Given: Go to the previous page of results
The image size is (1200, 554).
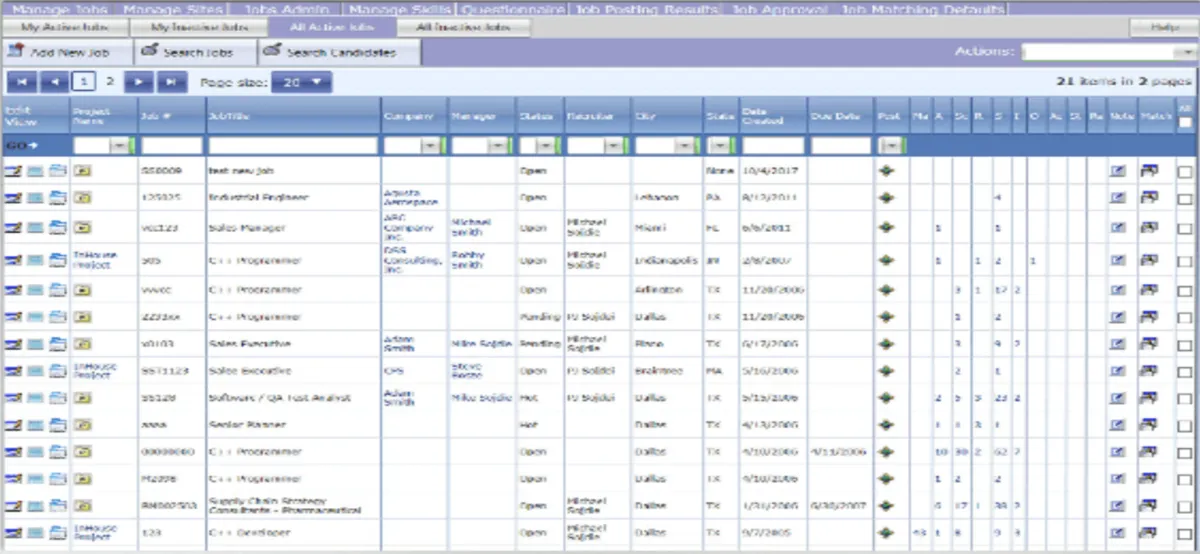Looking at the screenshot, I should point(55,82).
